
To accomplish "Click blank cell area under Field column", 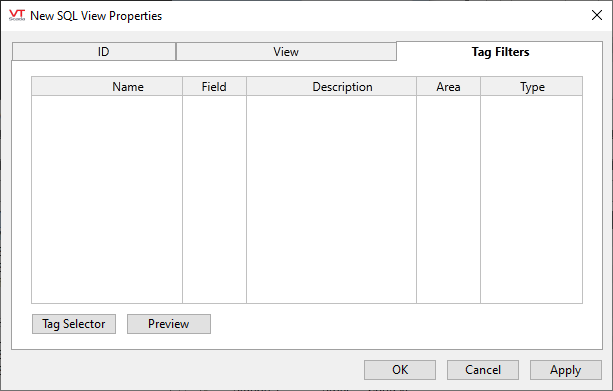I will pyautogui.click(x=214, y=199).
